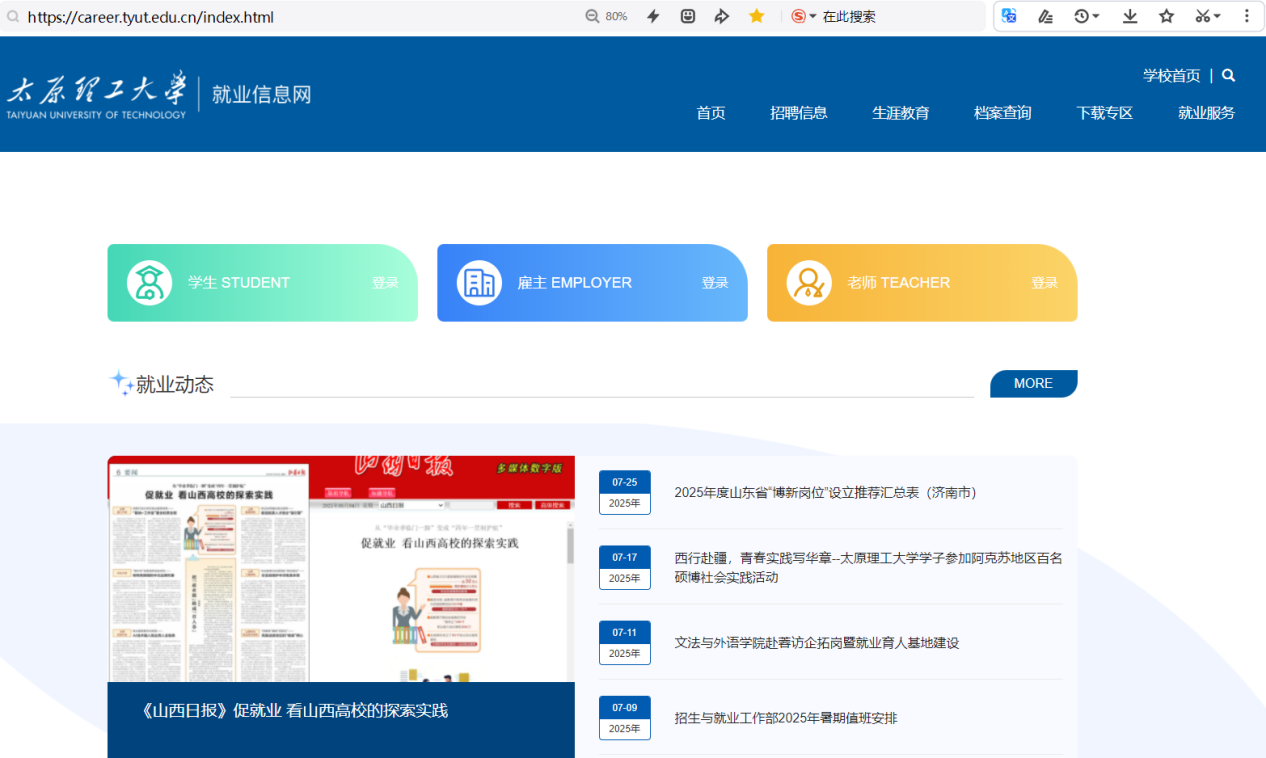The image size is (1266, 758).
Task: Open the search engine dropdown arrow
Action: point(813,16)
